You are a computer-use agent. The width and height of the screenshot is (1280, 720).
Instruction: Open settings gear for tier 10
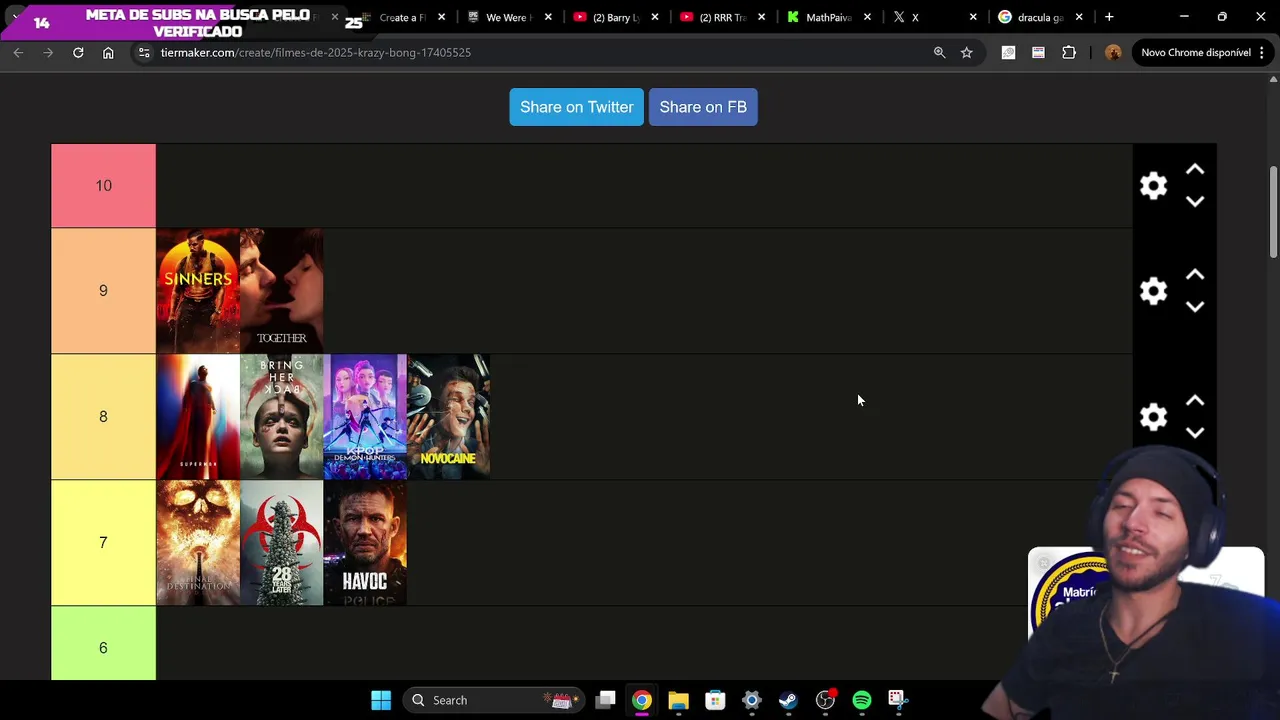pyautogui.click(x=1153, y=186)
